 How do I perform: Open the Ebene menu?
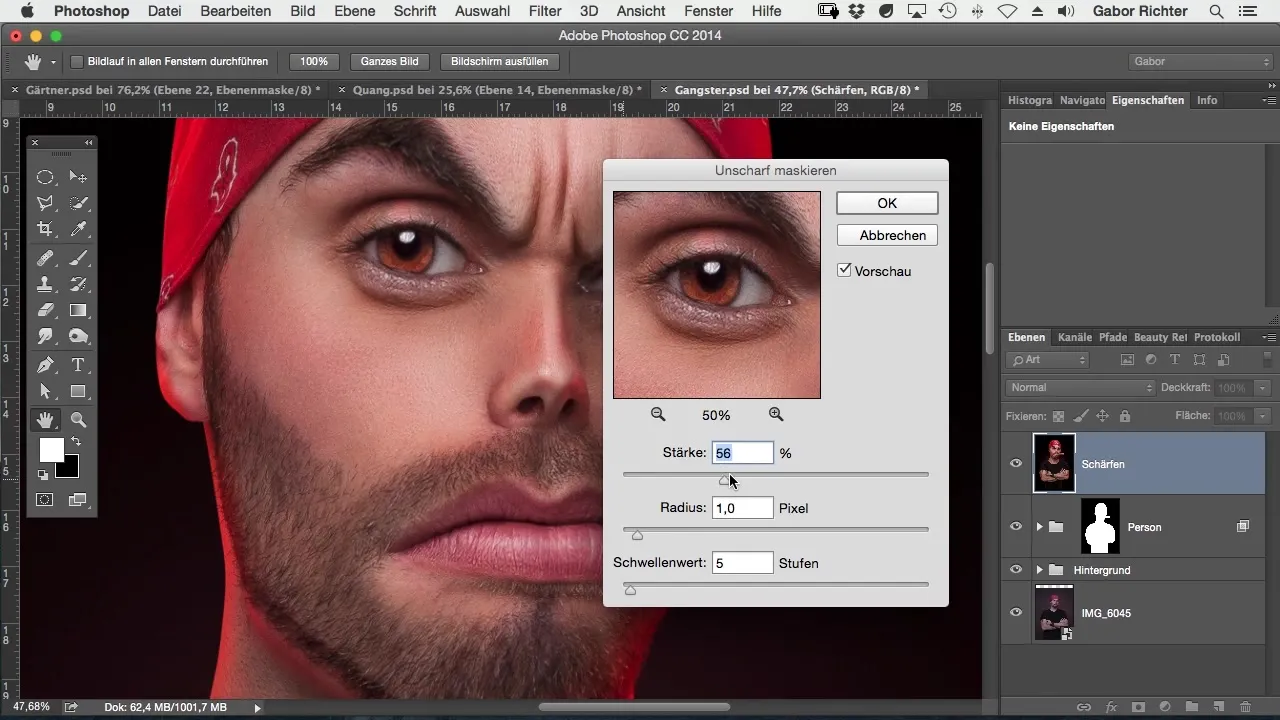tap(355, 11)
